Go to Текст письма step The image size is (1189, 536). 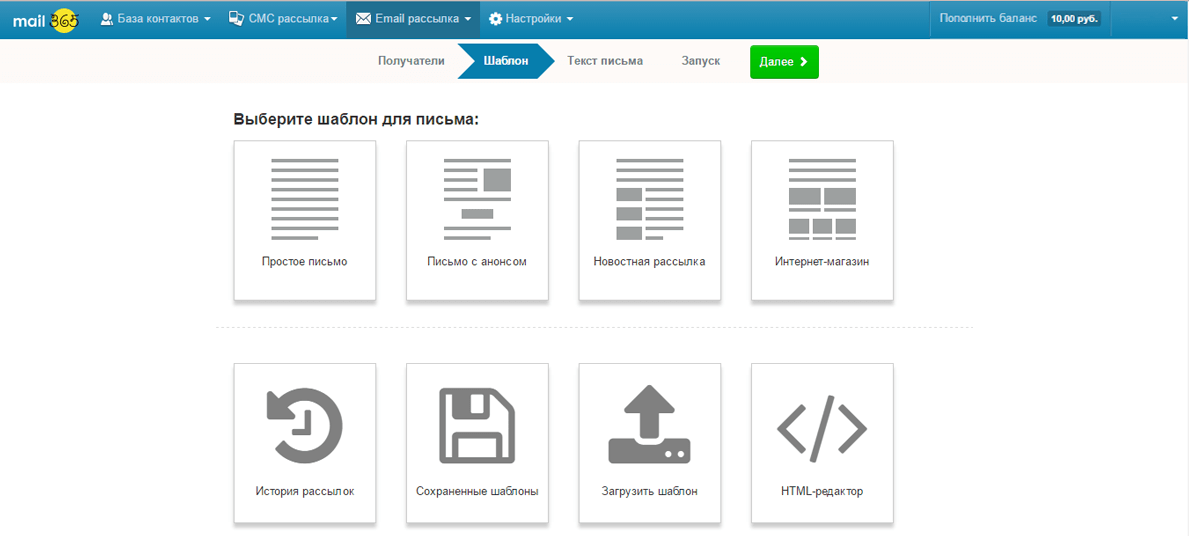tap(605, 61)
